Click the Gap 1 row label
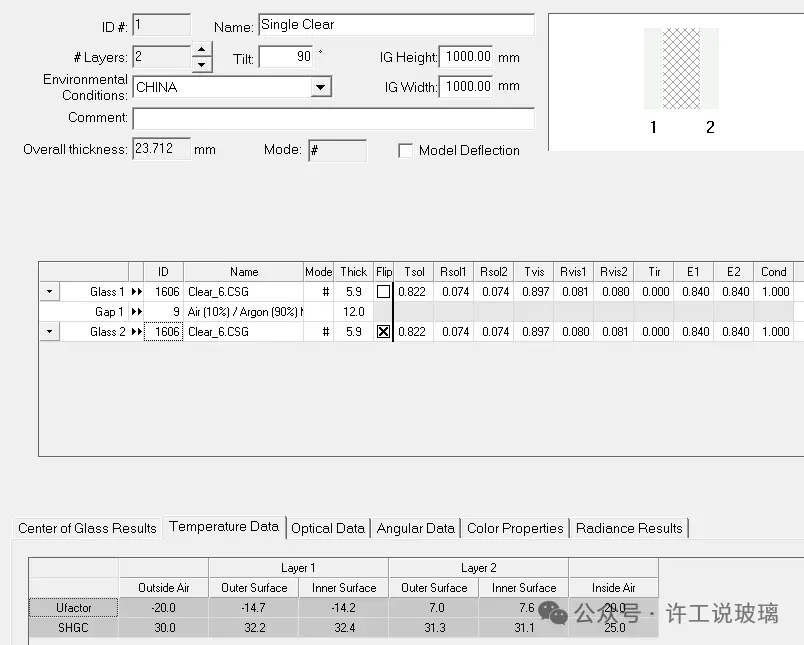The image size is (804, 645). (109, 312)
